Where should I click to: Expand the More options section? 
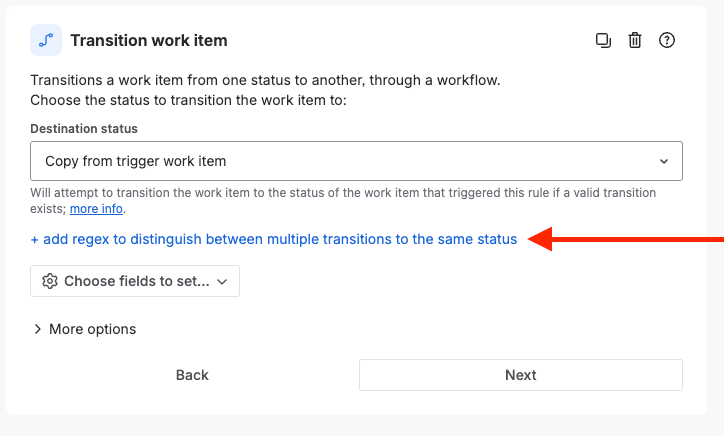point(92,329)
